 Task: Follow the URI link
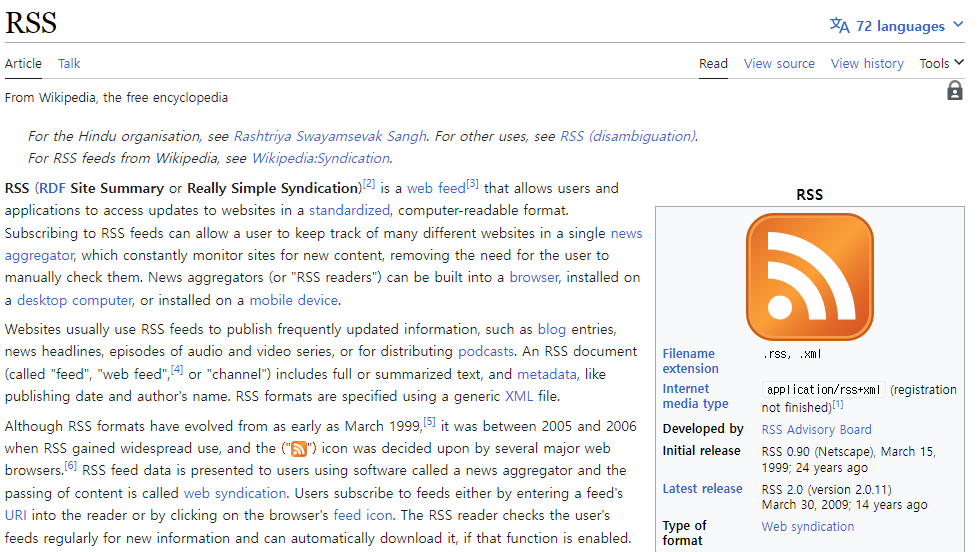point(16,515)
